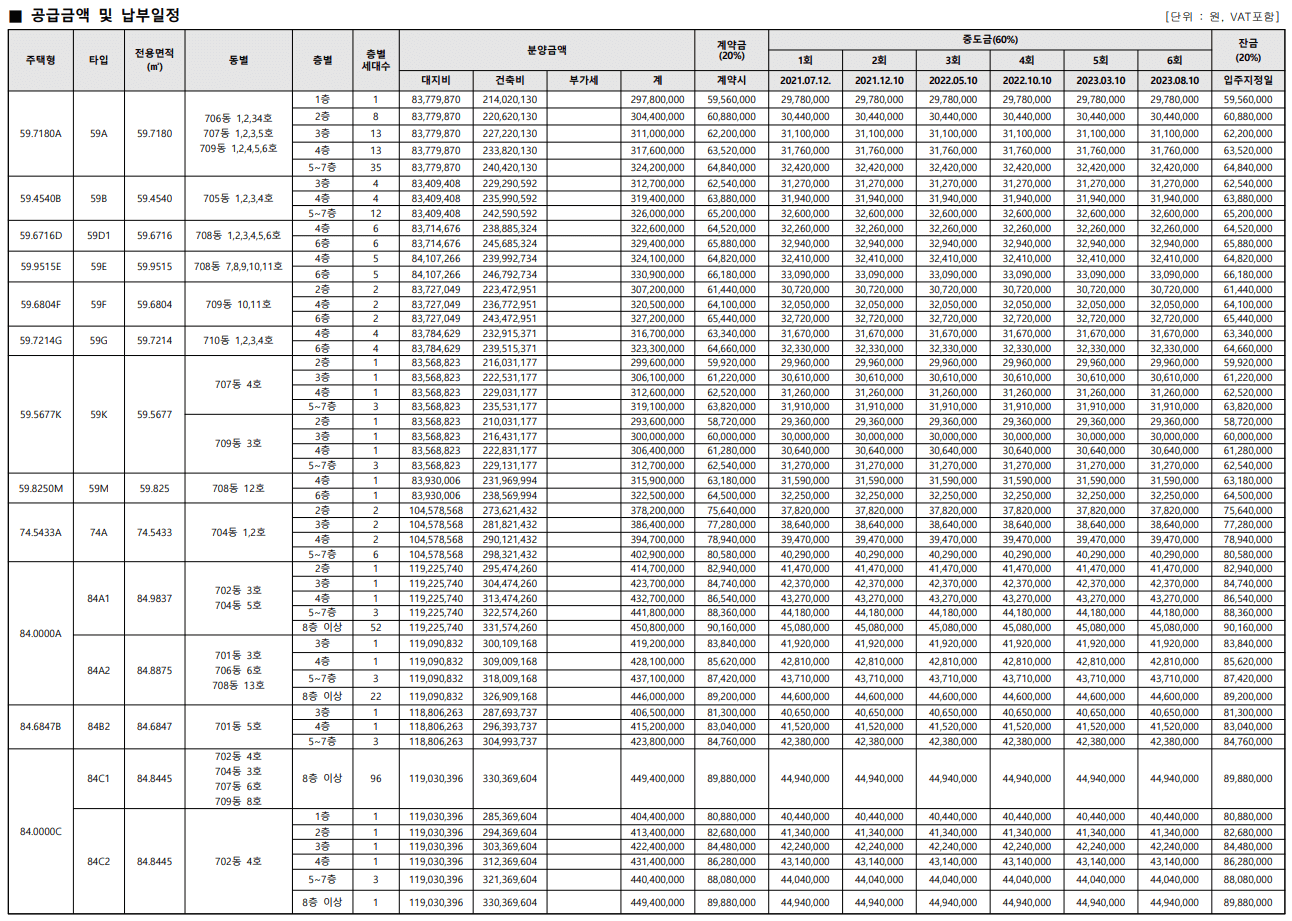Click the '대지비' sub-header
Screen dimensions: 1292x921
click(436, 79)
